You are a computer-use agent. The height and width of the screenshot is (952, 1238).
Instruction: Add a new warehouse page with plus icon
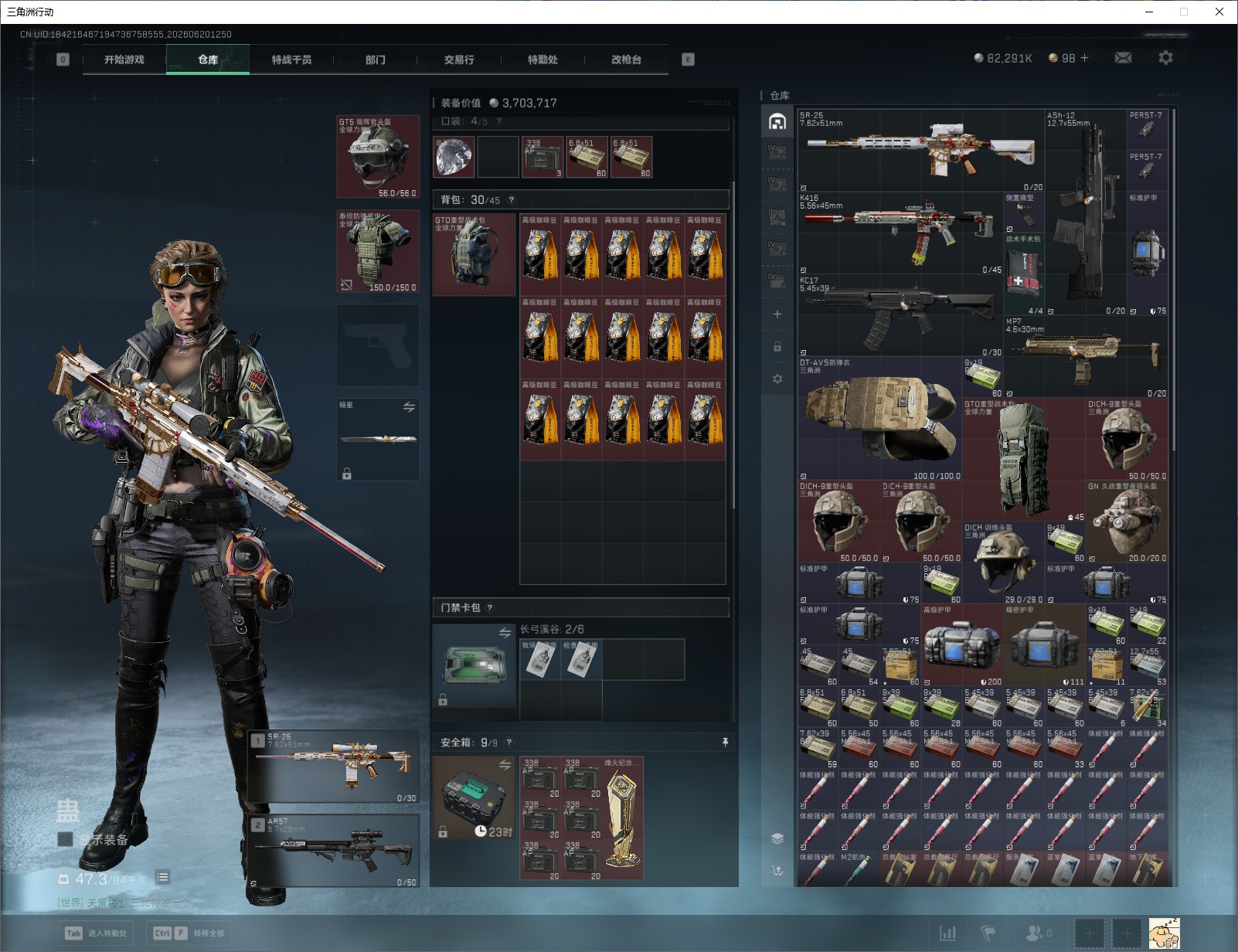point(777,314)
